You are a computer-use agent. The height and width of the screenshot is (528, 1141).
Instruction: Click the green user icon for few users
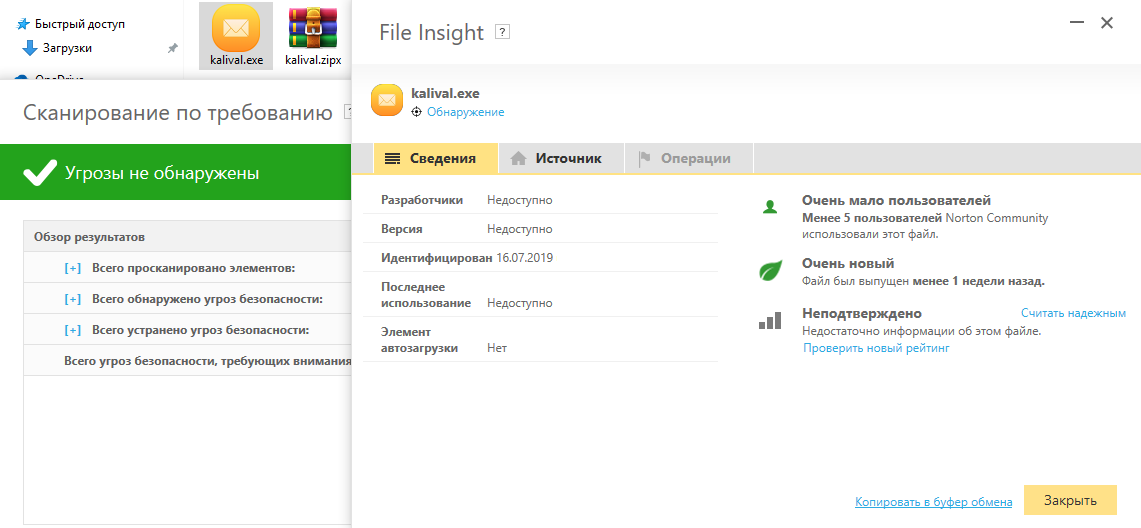770,207
